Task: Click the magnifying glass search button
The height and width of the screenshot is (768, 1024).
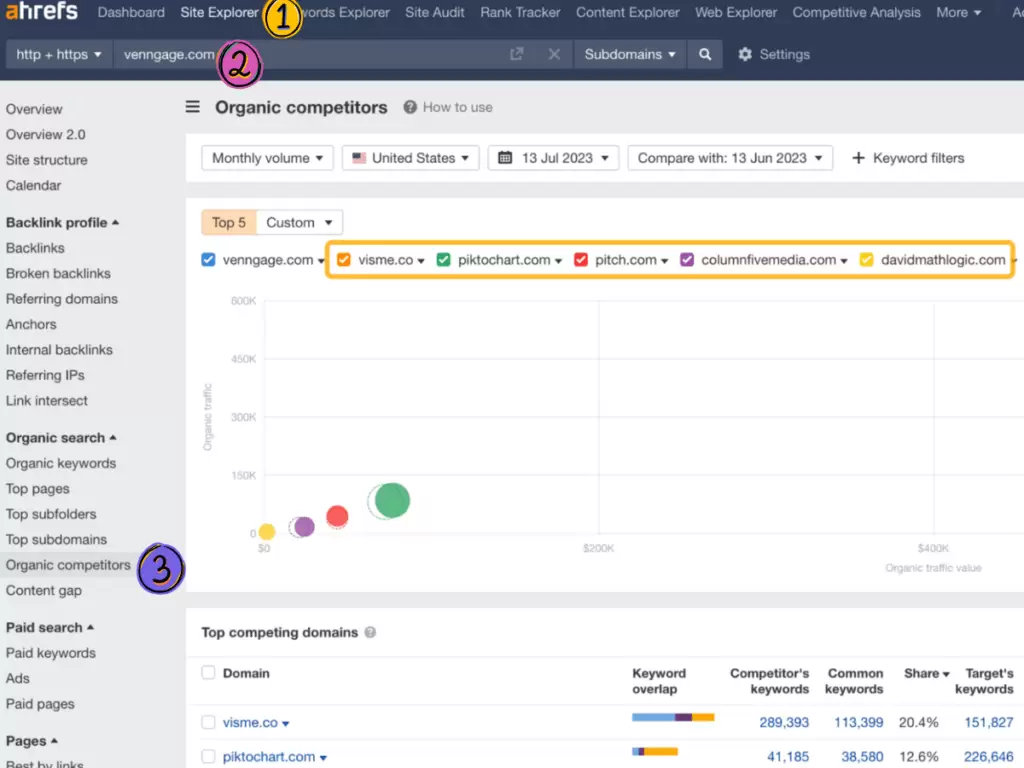Action: (x=705, y=54)
